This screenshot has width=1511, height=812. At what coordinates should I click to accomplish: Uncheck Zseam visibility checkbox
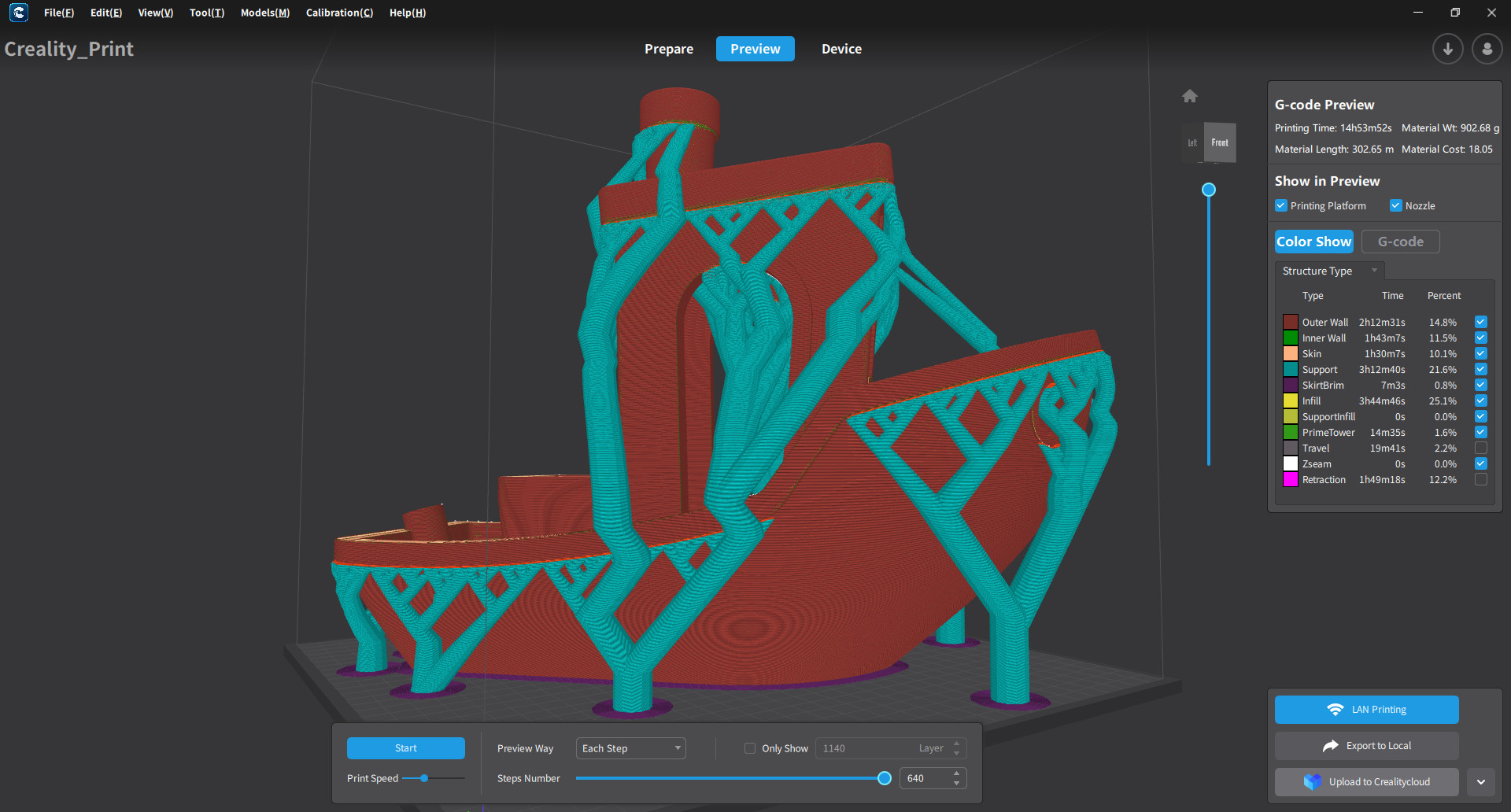(1480, 463)
